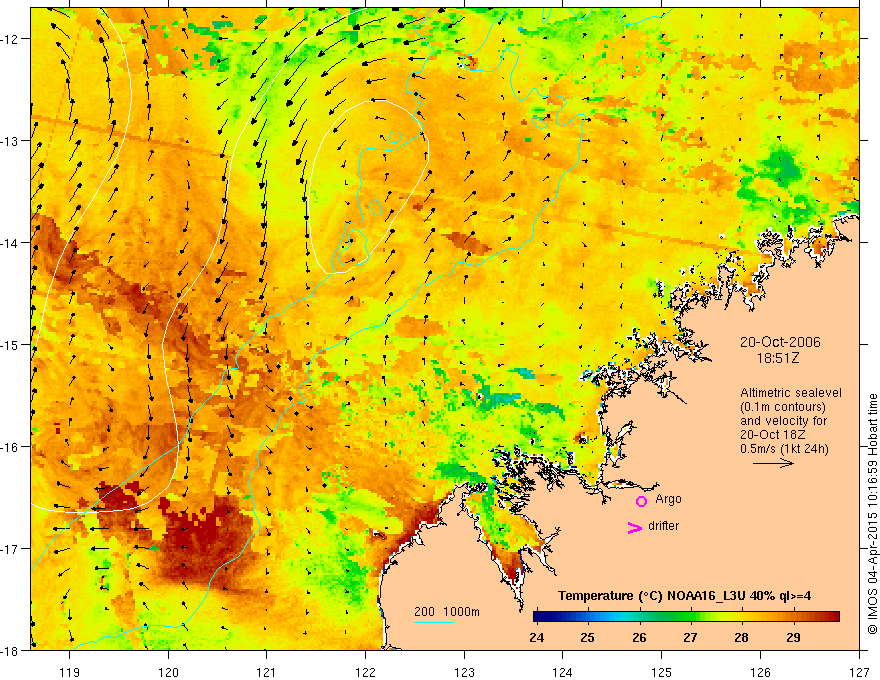Click the 'Argo' legend label
880x680 pixels.
668,499
